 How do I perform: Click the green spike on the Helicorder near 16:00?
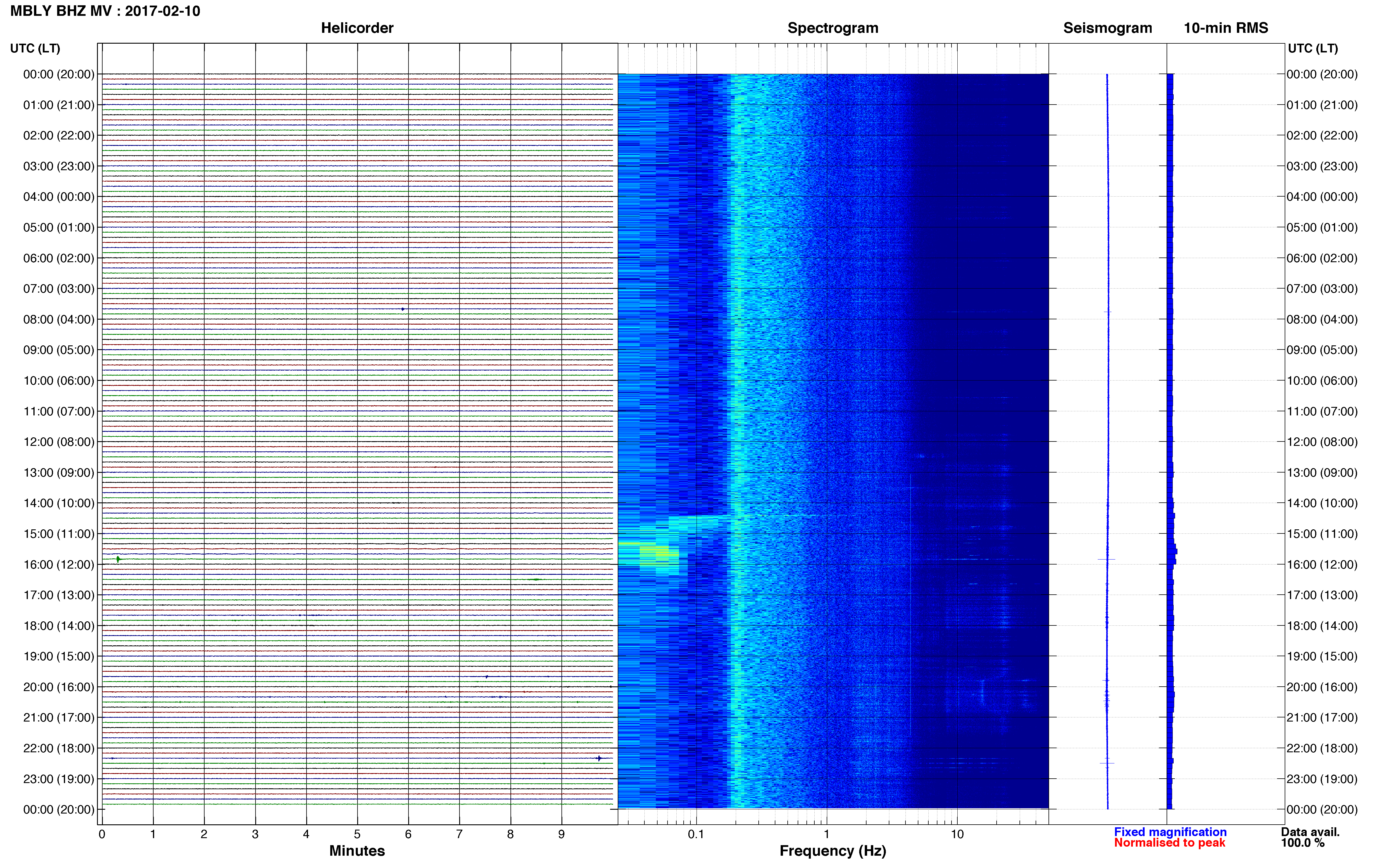[x=118, y=559]
